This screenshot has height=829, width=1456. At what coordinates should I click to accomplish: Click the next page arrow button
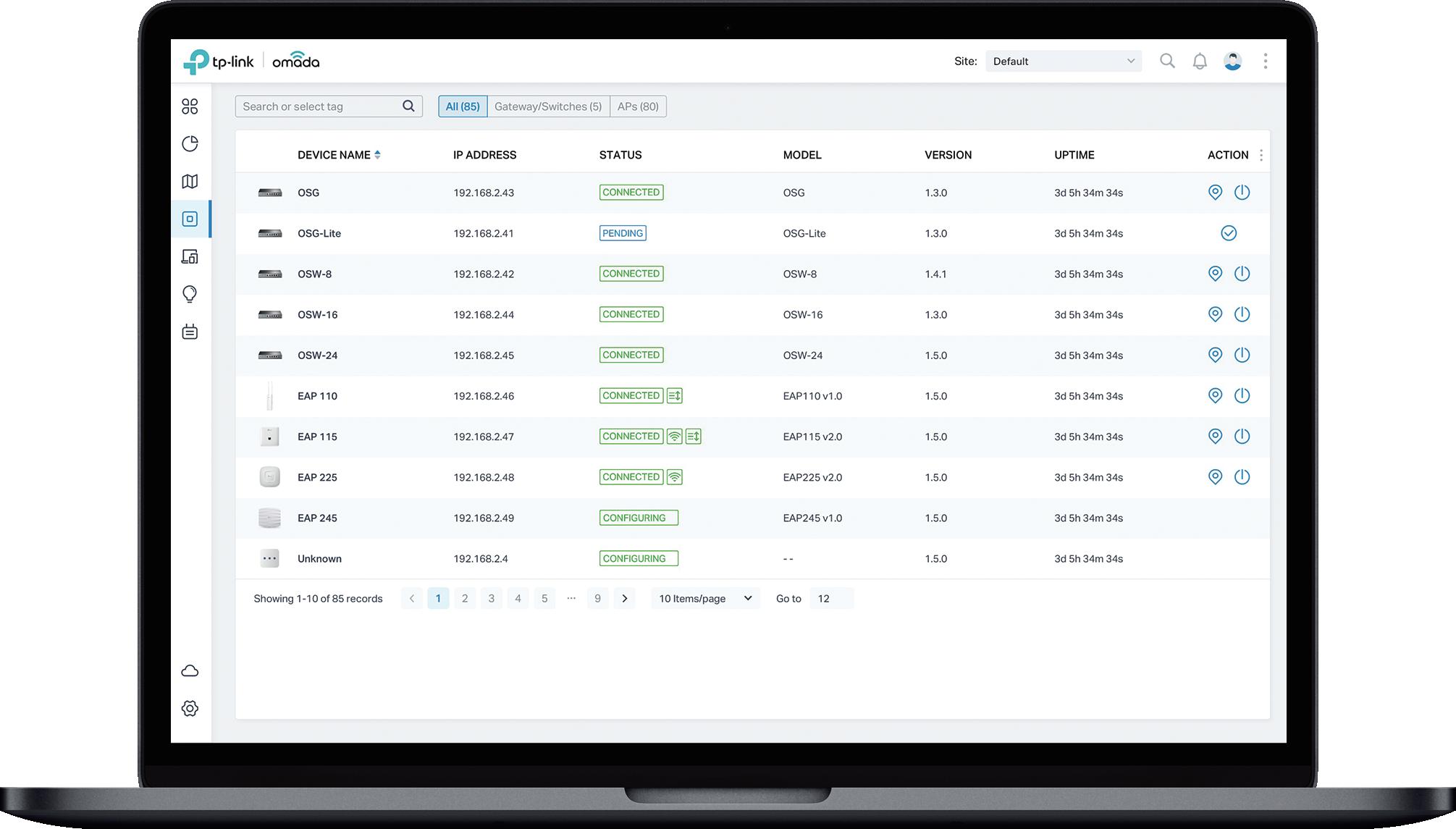tap(624, 598)
